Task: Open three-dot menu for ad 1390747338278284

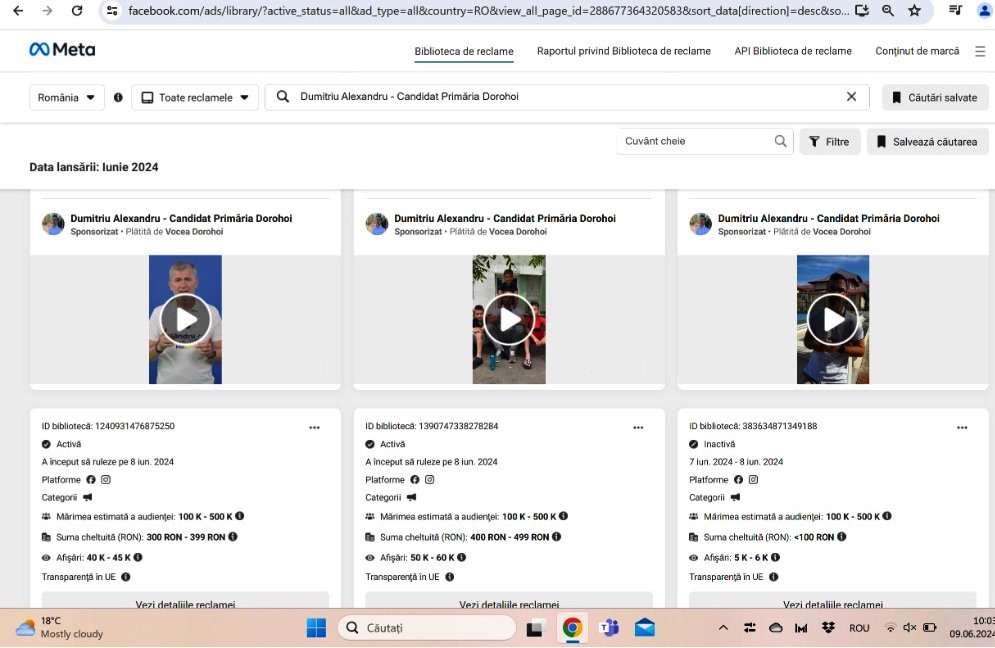Action: 638,427
